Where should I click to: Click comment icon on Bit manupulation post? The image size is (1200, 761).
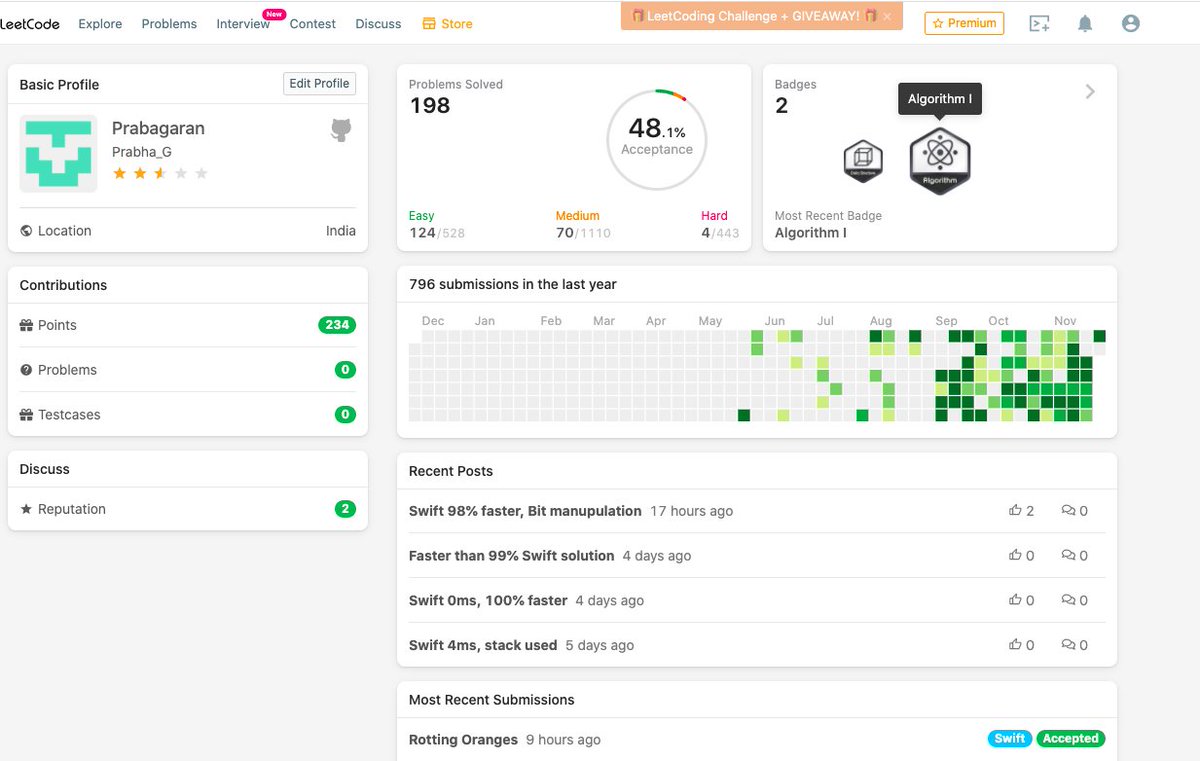1068,510
